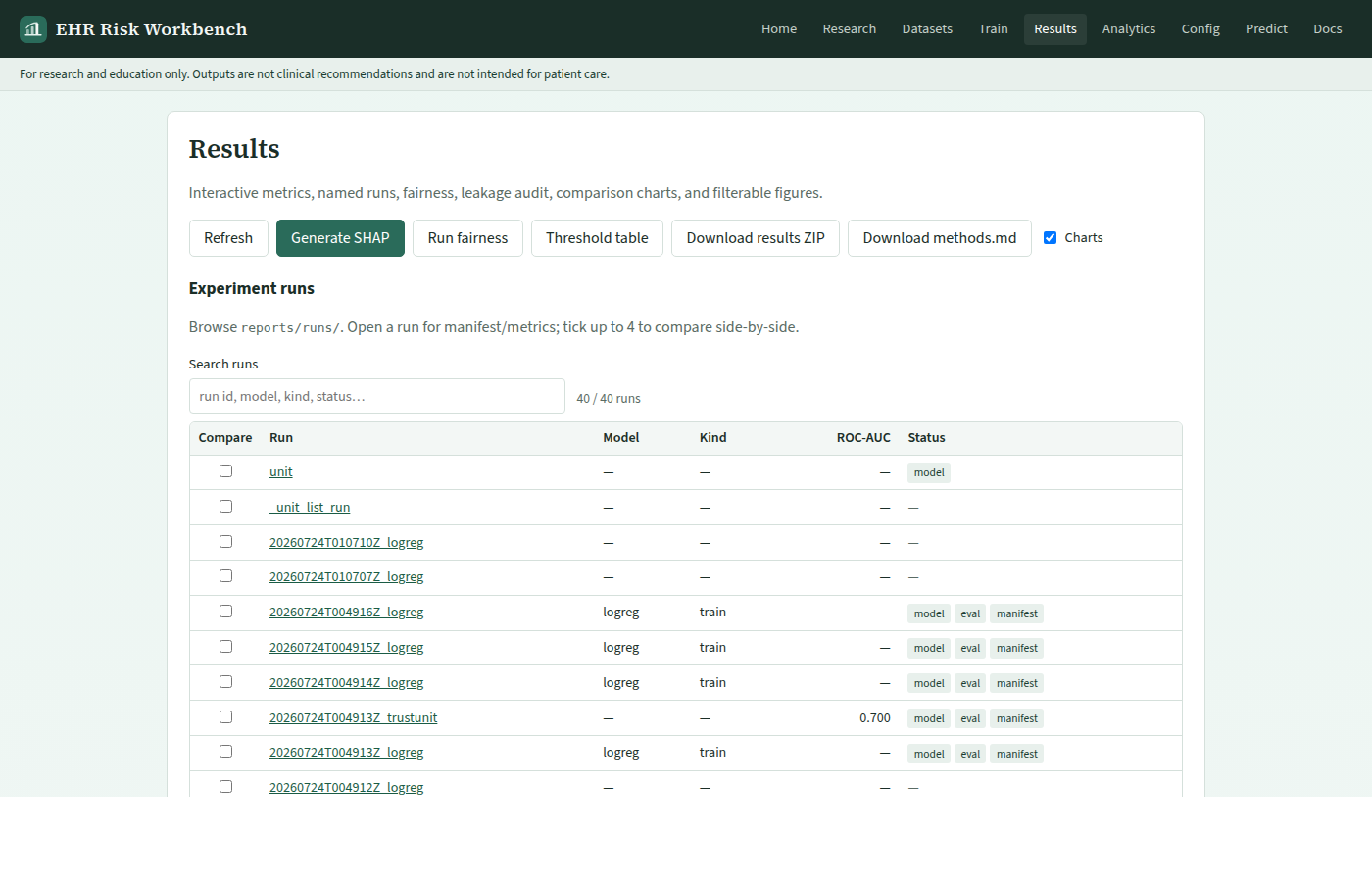Tick compare checkbox for 20260724T010710Z_logreg

point(225,542)
